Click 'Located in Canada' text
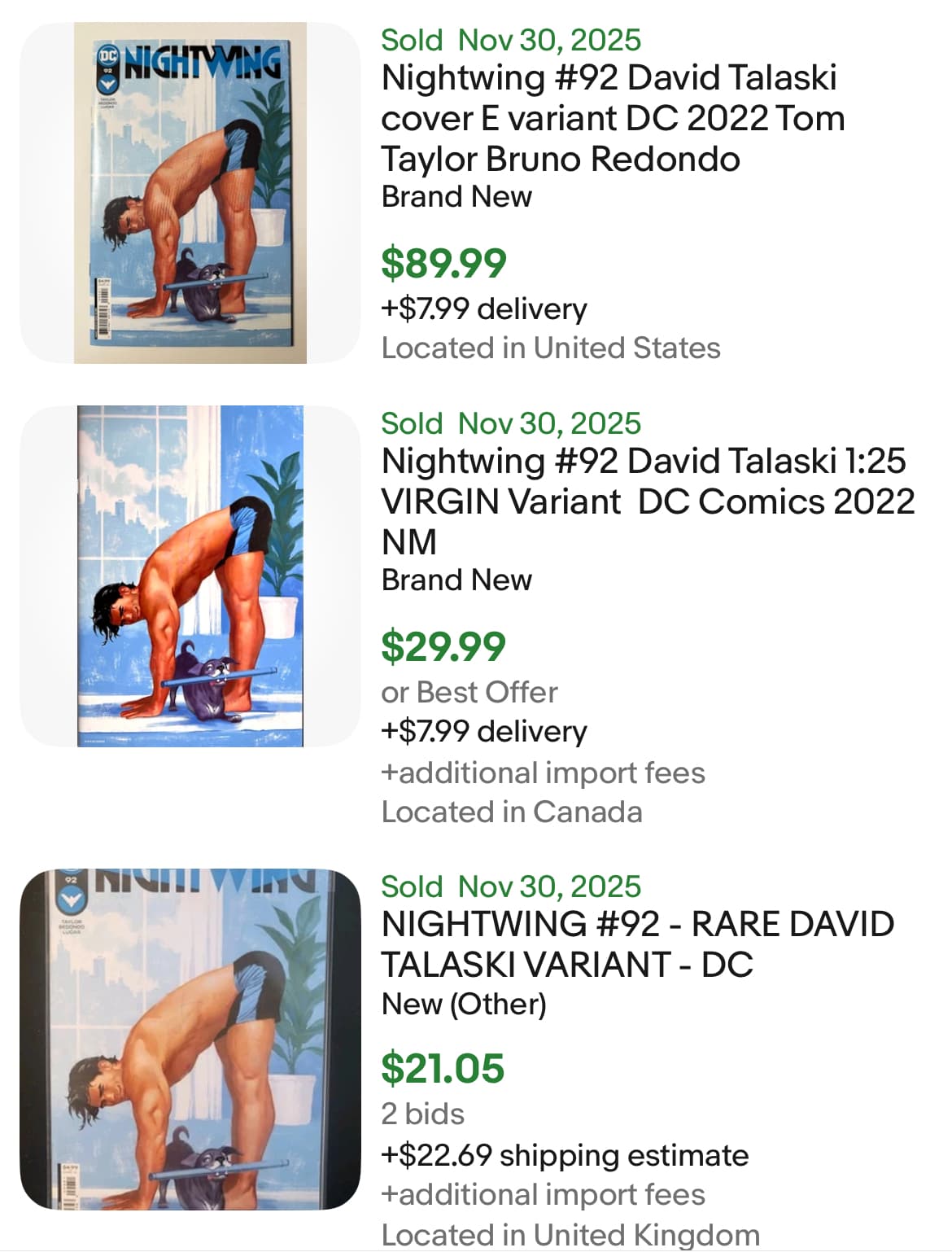The image size is (952, 1252). coord(512,812)
